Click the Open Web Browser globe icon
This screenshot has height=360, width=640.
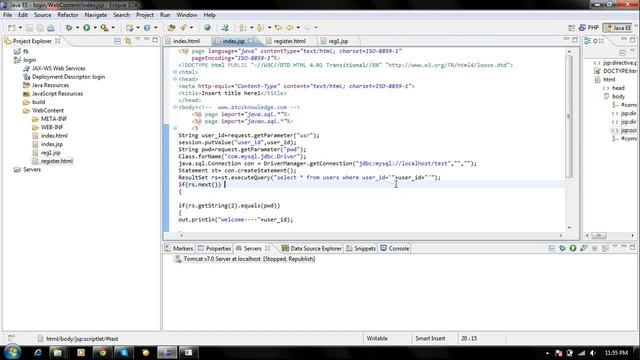tap(207, 28)
